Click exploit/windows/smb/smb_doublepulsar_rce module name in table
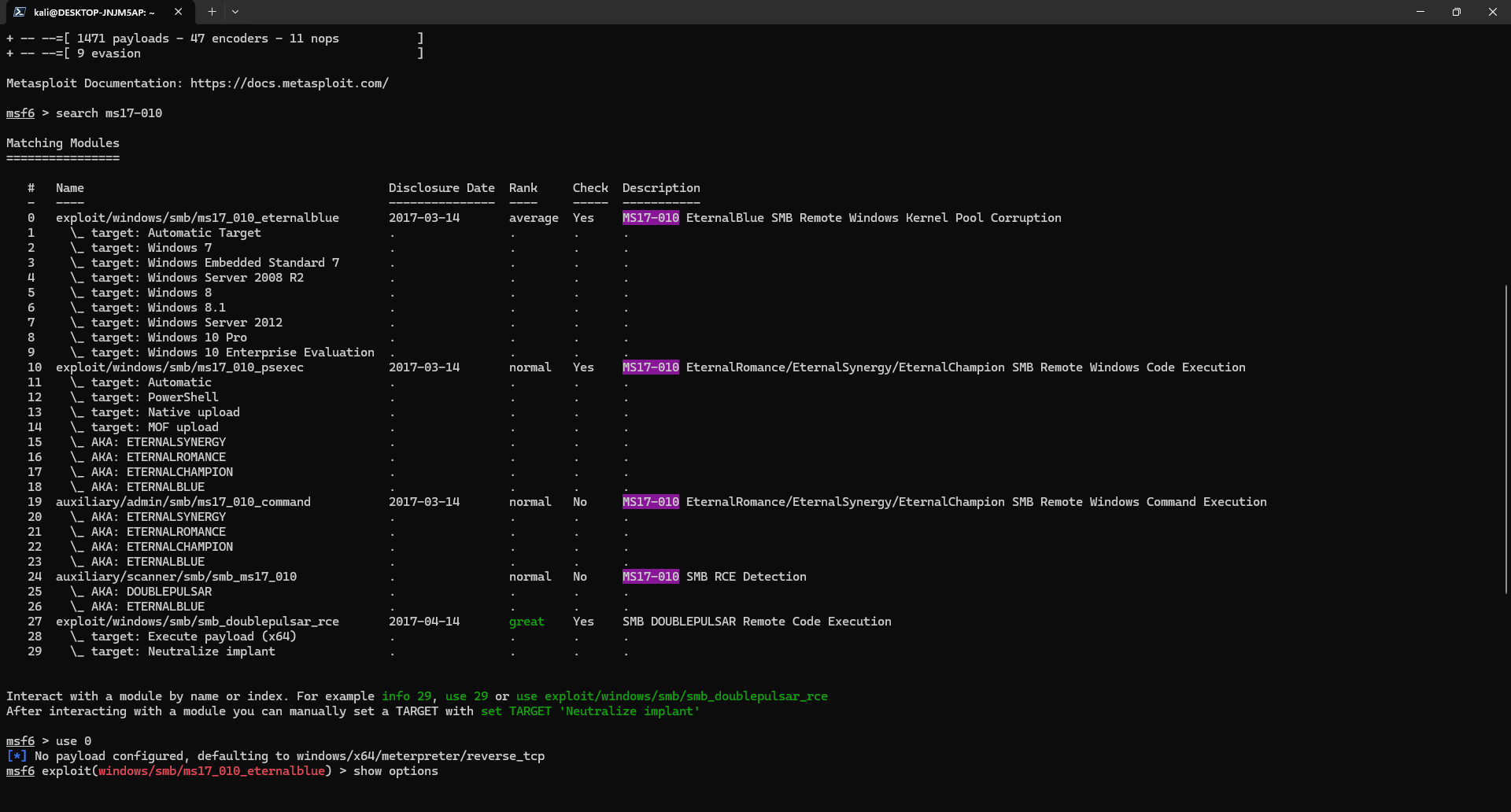This screenshot has width=1511, height=812. click(198, 622)
